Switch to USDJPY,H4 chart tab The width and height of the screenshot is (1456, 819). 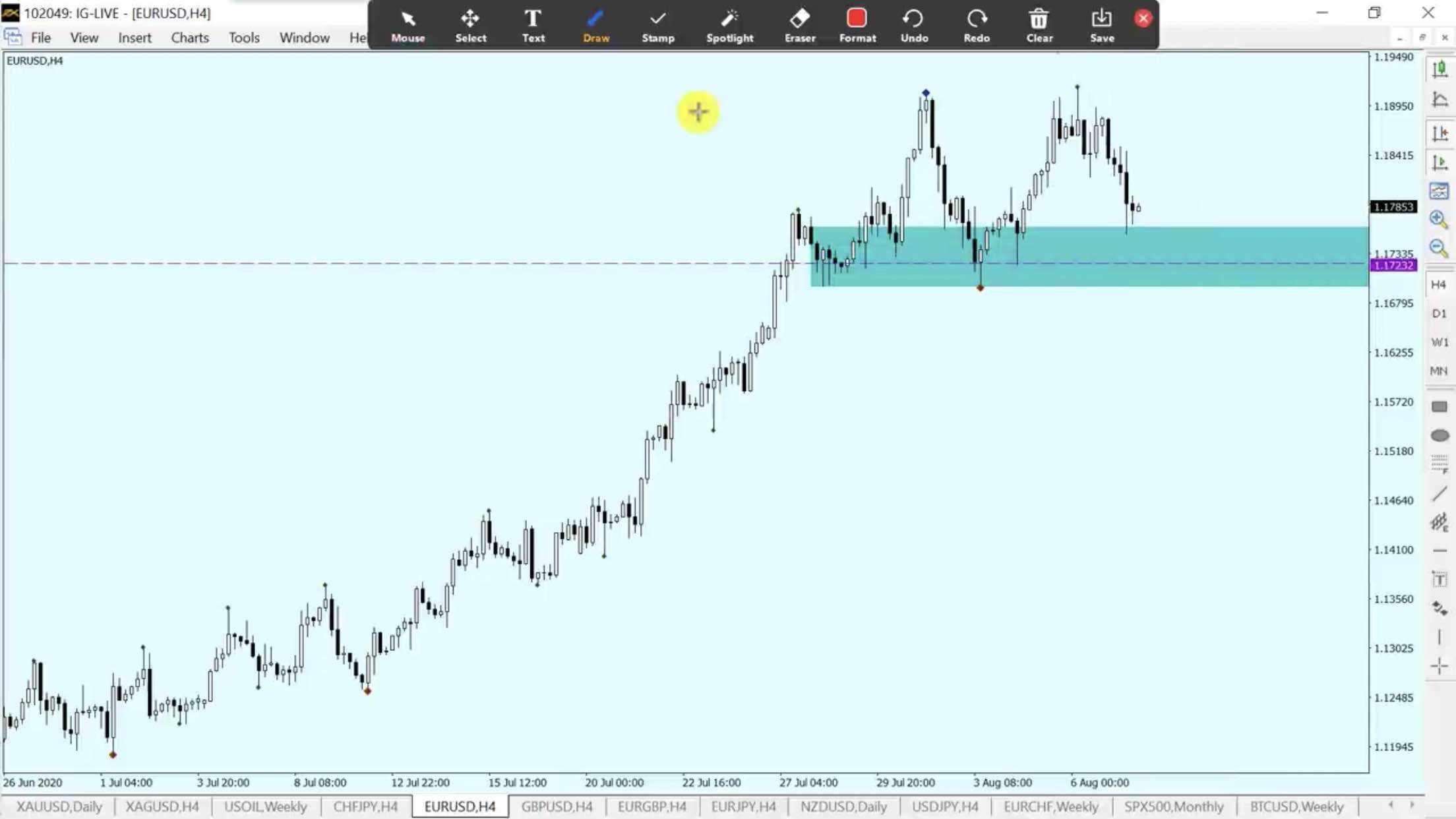pos(944,806)
